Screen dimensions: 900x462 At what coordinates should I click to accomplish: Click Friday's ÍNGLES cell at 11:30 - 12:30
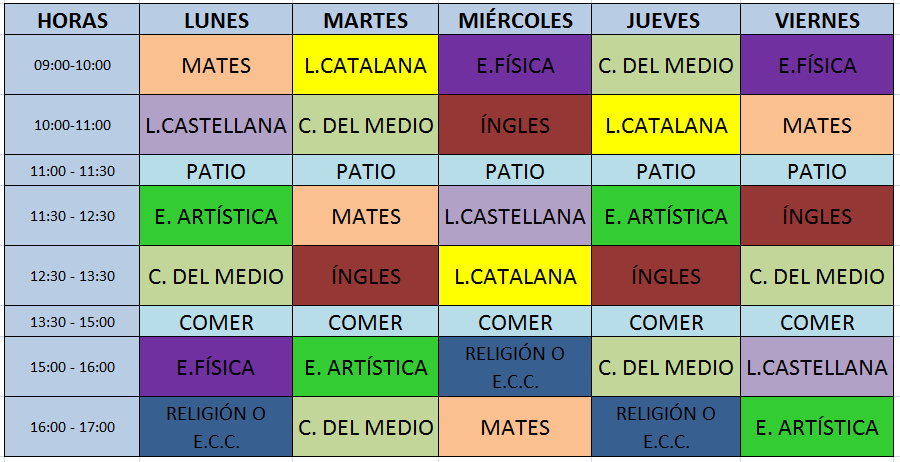click(817, 216)
